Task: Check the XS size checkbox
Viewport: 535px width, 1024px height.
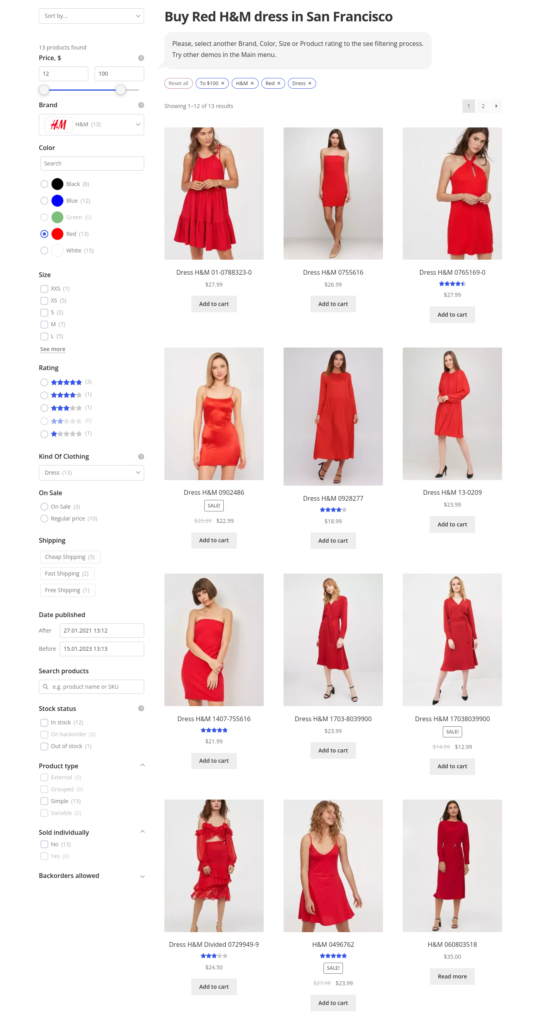Action: click(x=44, y=300)
